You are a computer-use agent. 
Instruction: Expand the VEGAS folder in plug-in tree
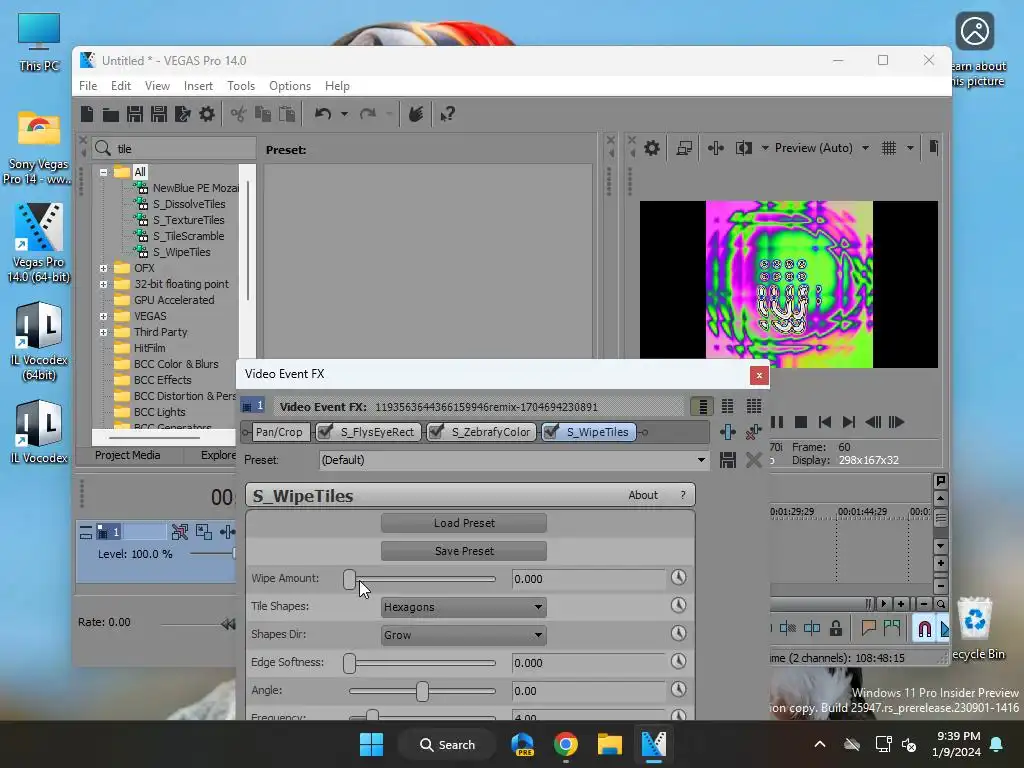click(x=103, y=316)
